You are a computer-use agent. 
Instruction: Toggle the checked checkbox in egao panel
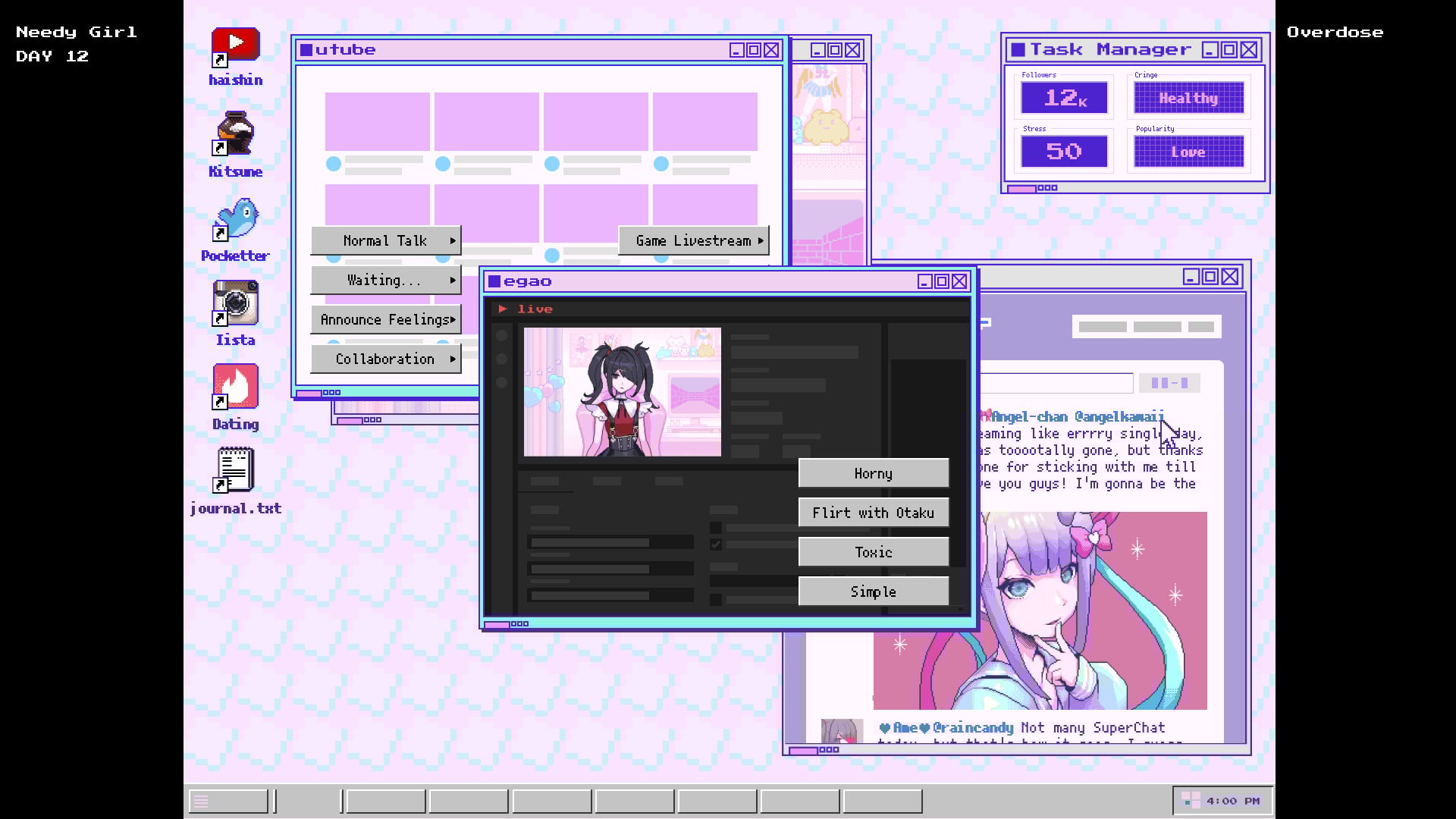[x=715, y=544]
